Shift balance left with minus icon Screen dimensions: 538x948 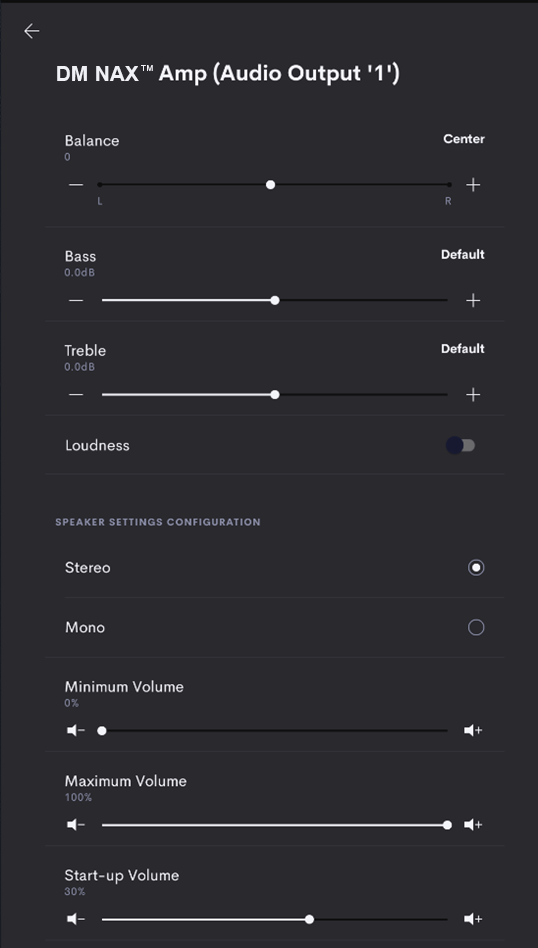click(x=76, y=184)
